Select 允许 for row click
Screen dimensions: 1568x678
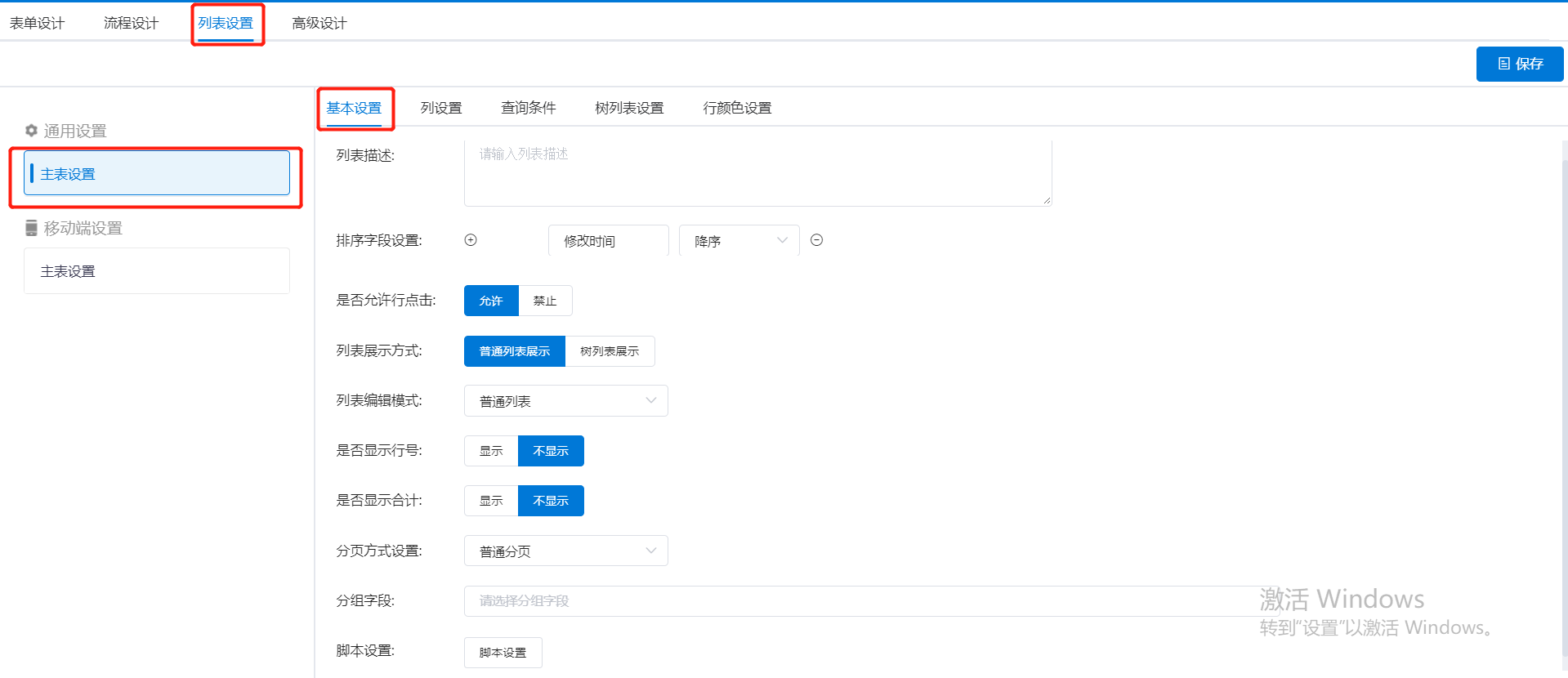pos(491,301)
